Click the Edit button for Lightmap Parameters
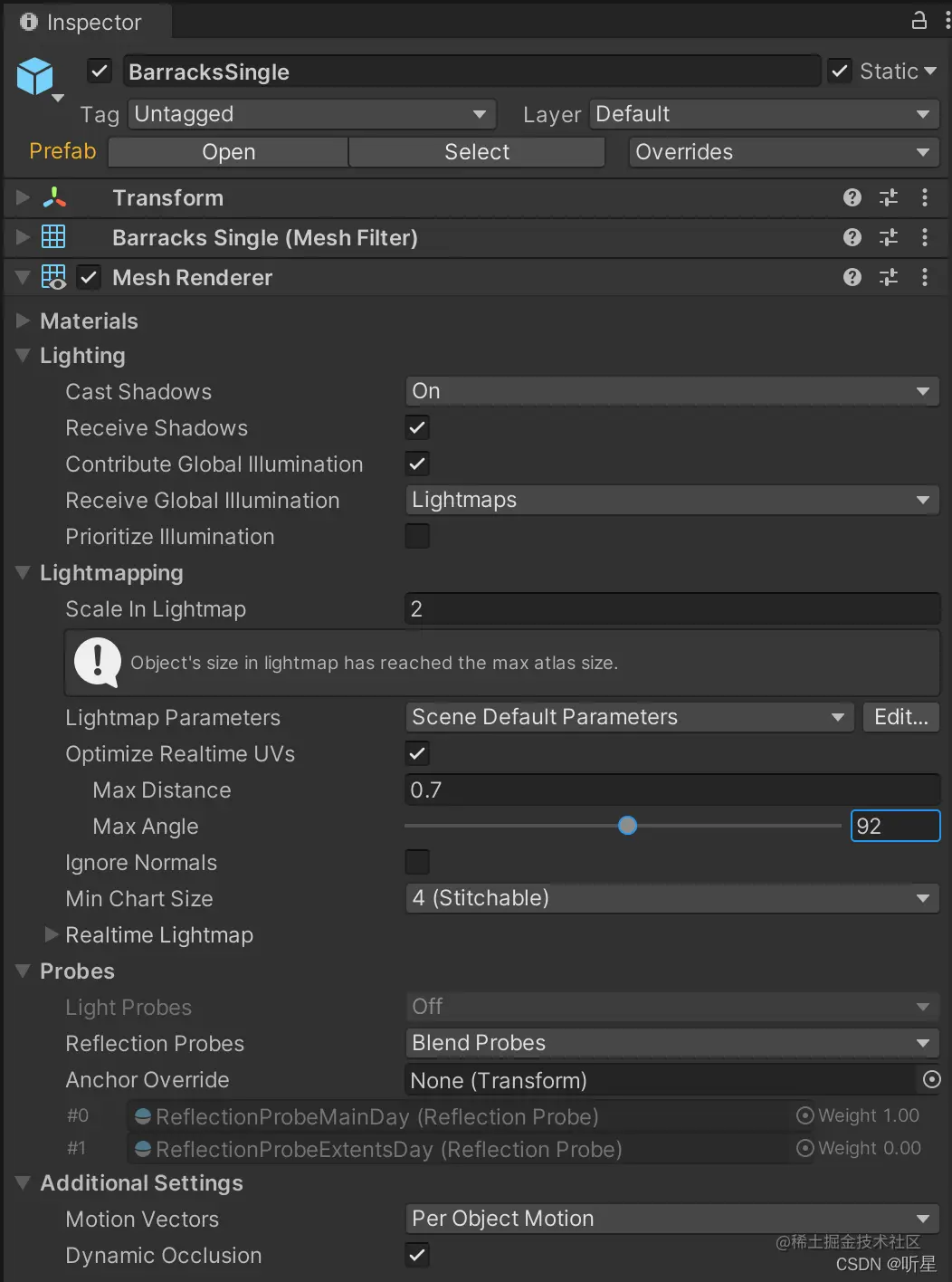This screenshot has width=952, height=1282. [900, 716]
